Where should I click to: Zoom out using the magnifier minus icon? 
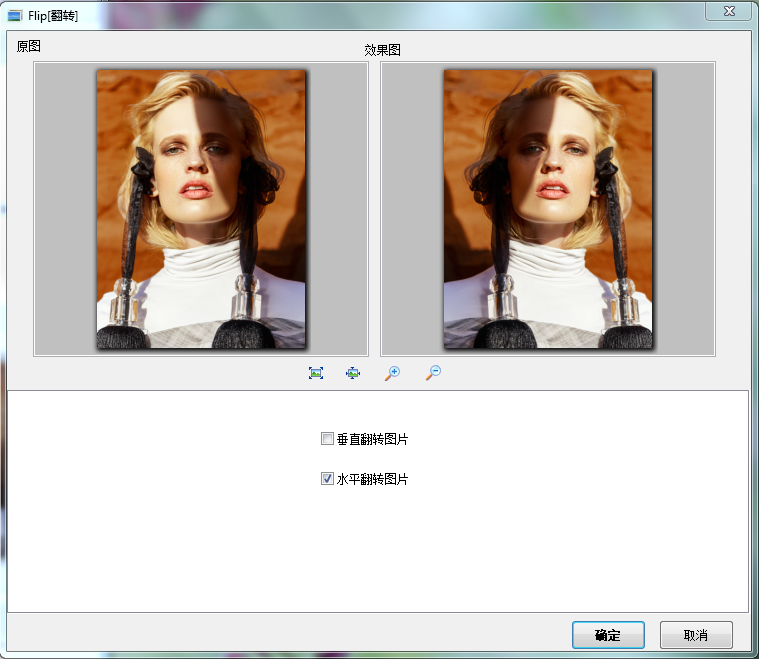point(433,373)
